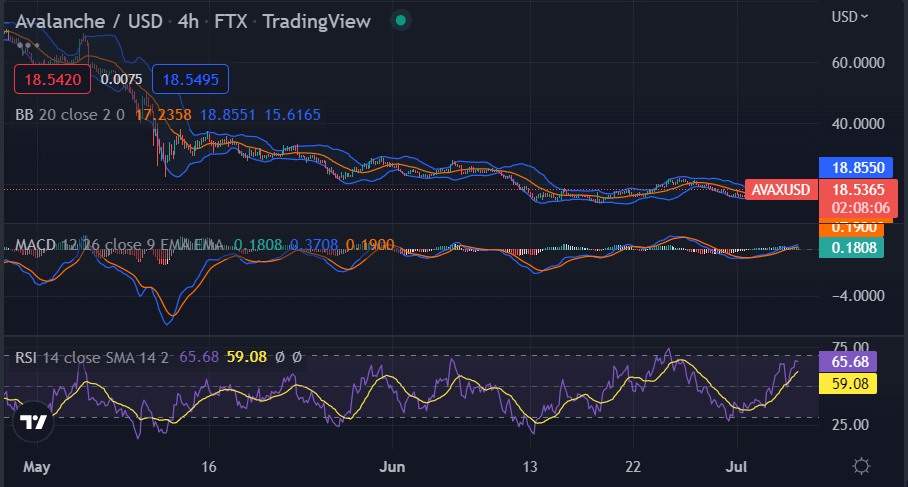
Task: Click the 13 date on time axis
Action: click(530, 467)
